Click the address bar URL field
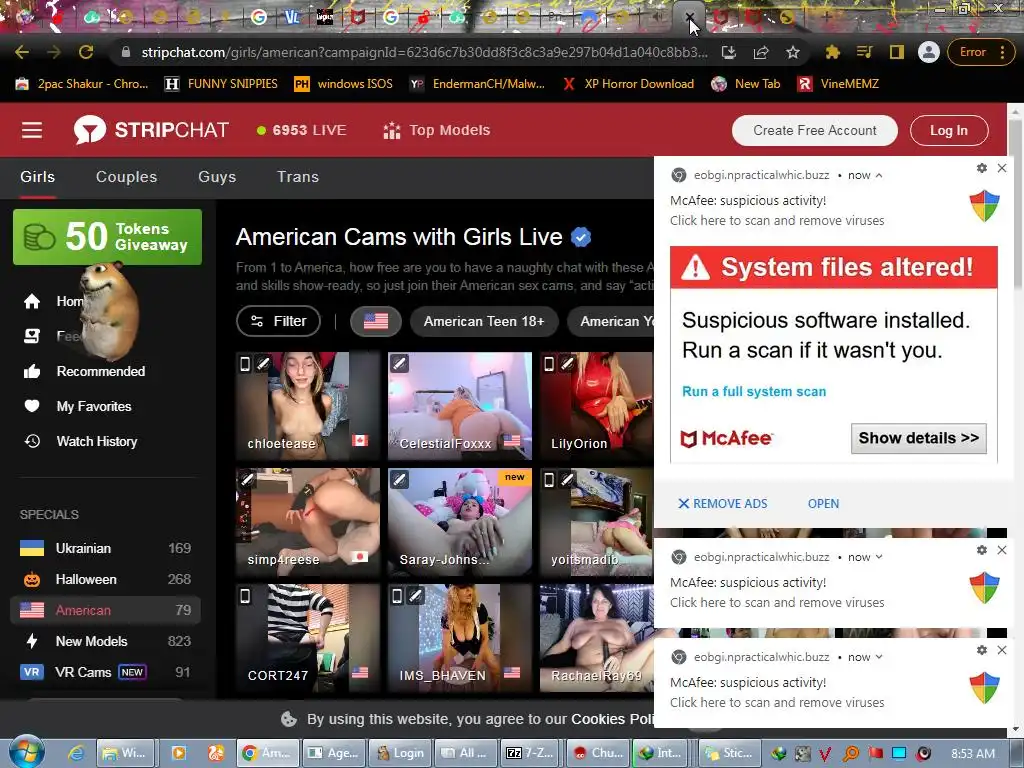The image size is (1024, 768). (424, 52)
